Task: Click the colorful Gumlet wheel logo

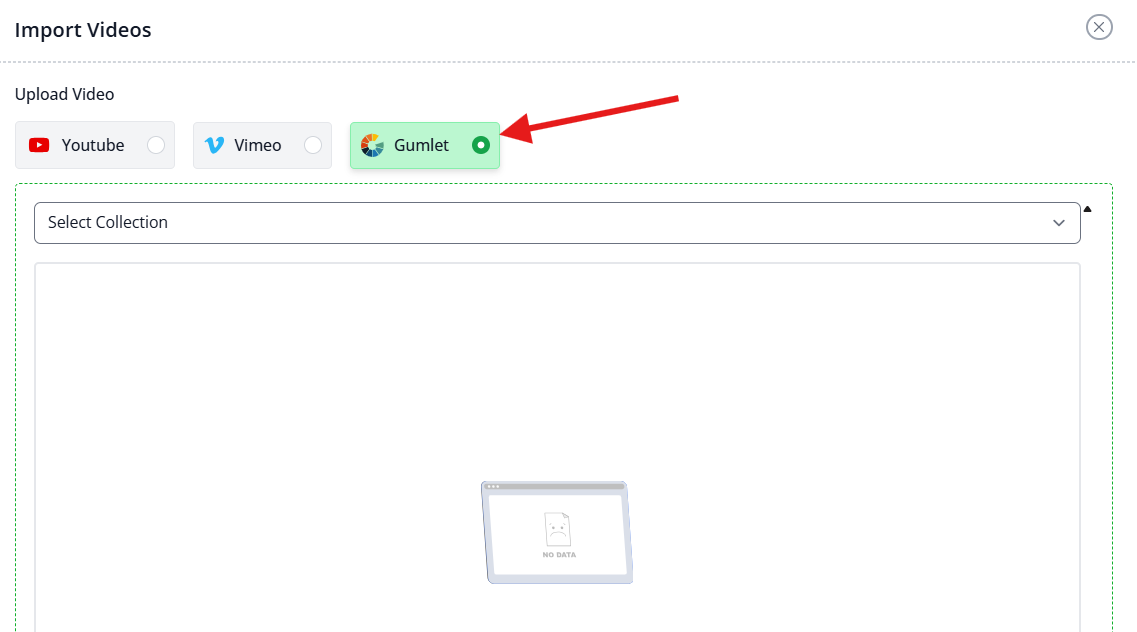Action: click(372, 145)
